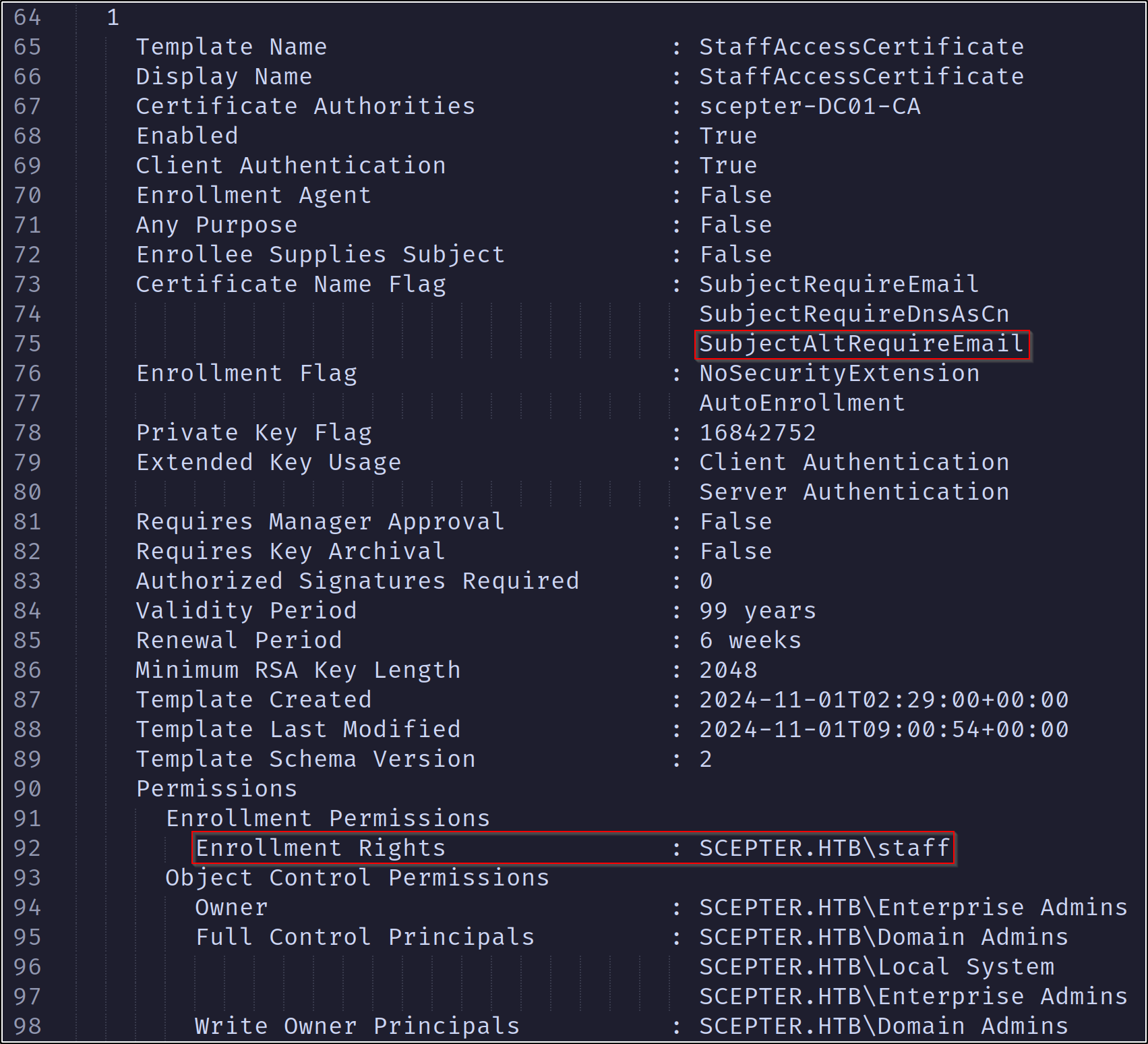Click the SCEPTER.HTB\Local System principal
Viewport: 1148px width, 1044px height.
pos(876,967)
